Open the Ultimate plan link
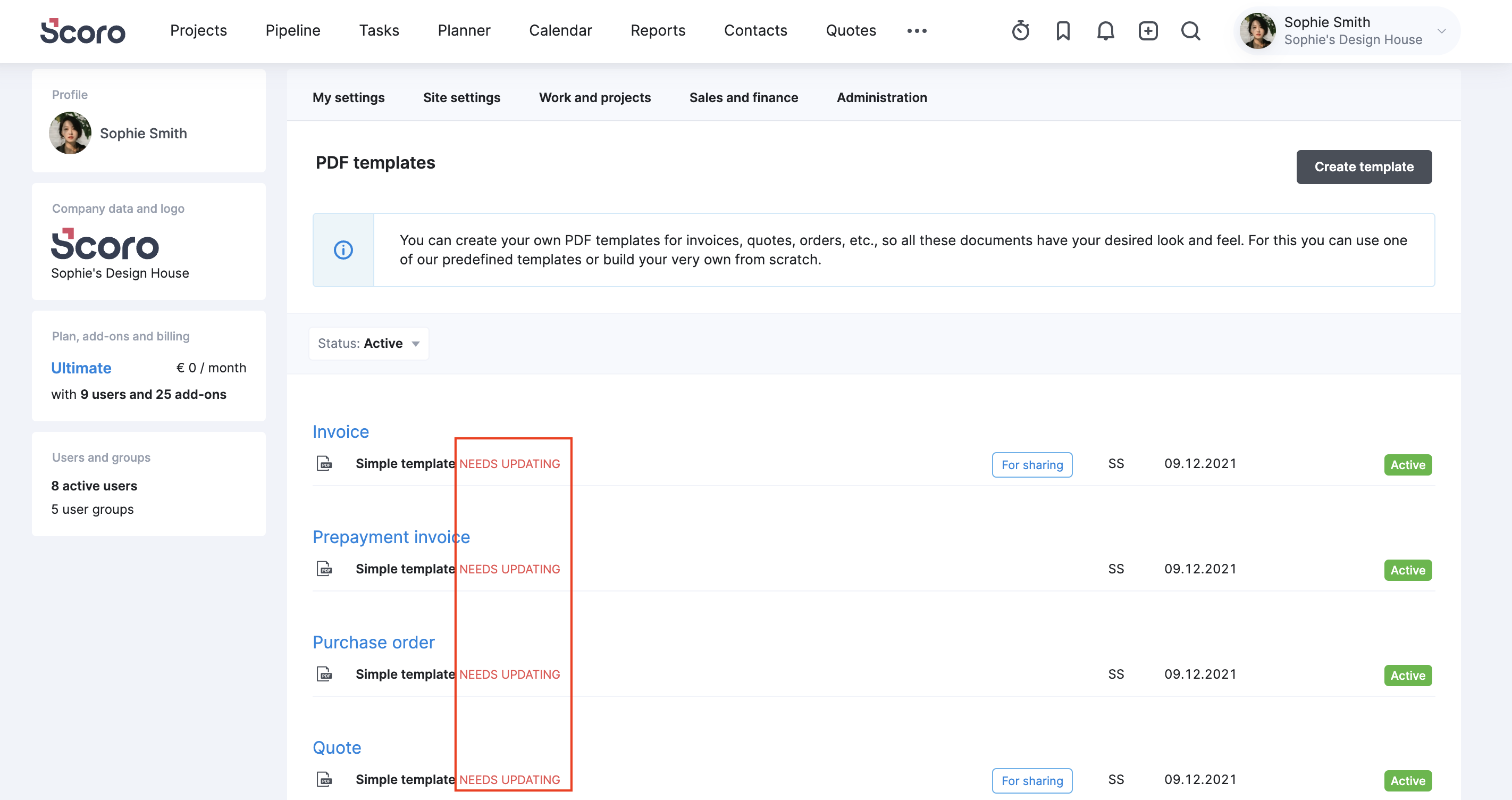This screenshot has width=1512, height=800. point(81,368)
